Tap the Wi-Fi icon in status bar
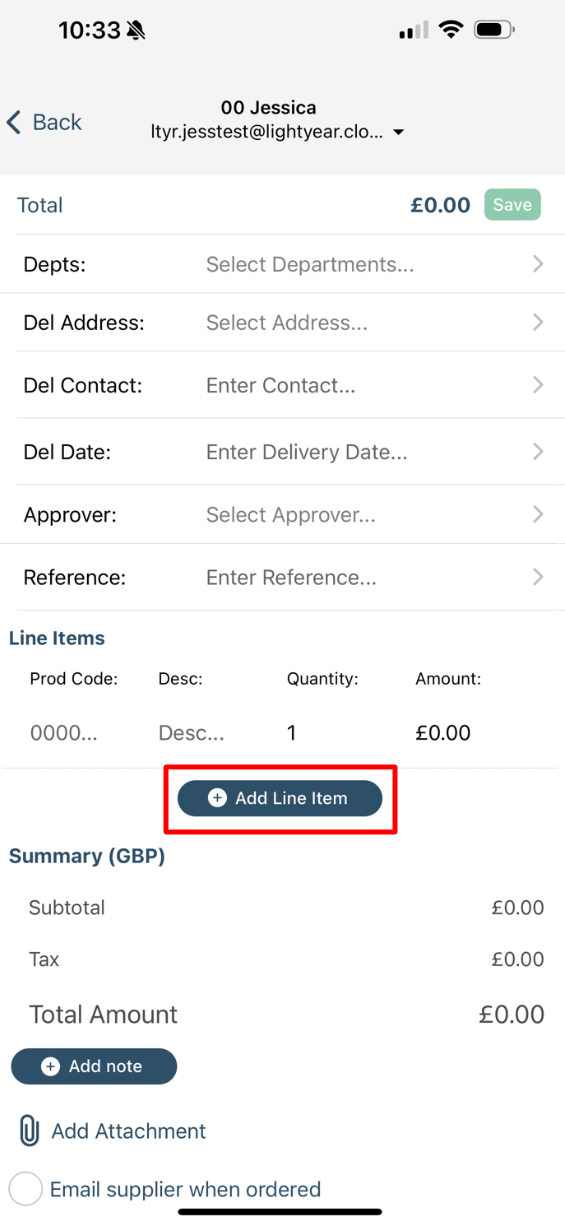 (451, 30)
